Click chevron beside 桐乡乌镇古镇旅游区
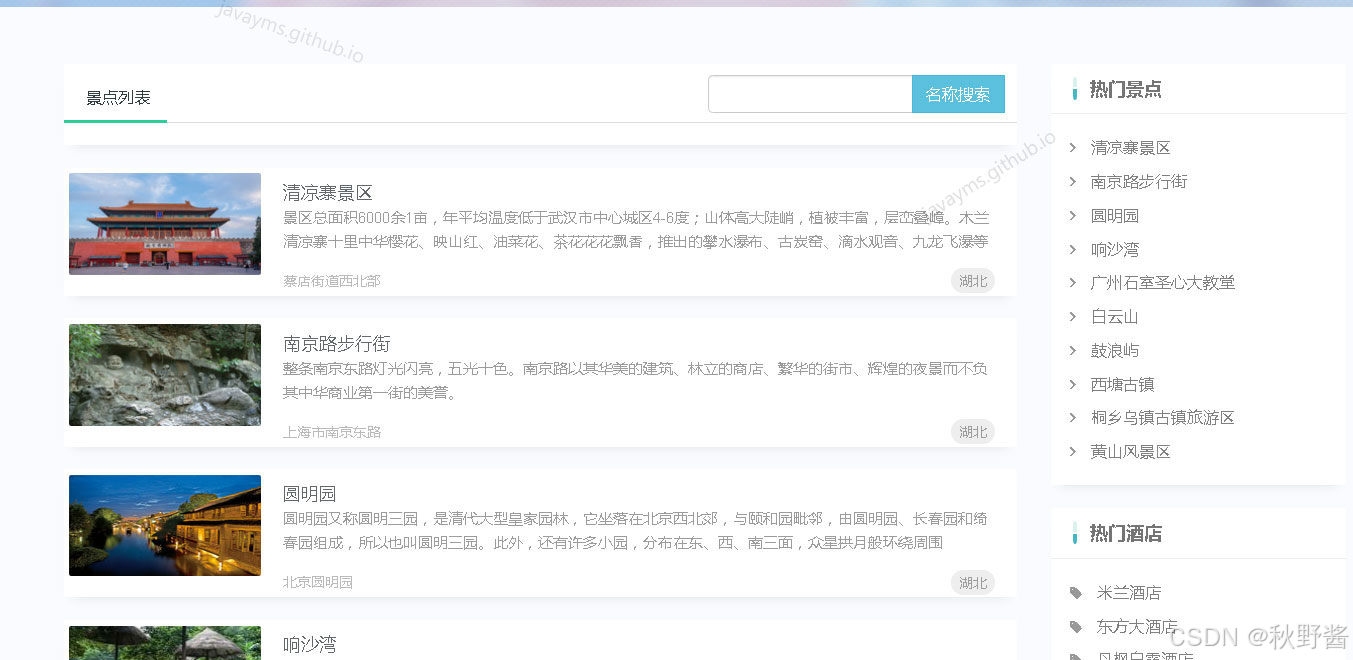The width and height of the screenshot is (1353, 660). (1073, 418)
